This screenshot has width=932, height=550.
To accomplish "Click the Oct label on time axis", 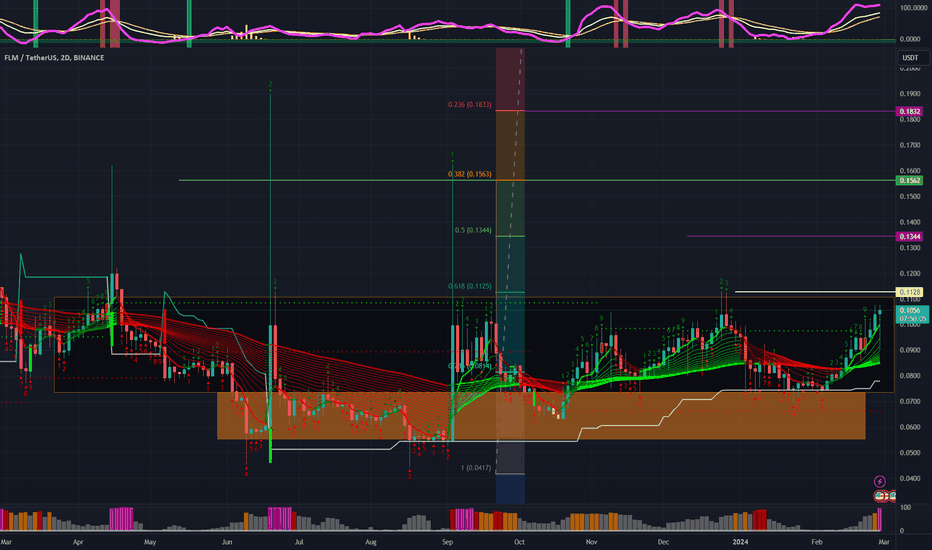I will point(519,542).
